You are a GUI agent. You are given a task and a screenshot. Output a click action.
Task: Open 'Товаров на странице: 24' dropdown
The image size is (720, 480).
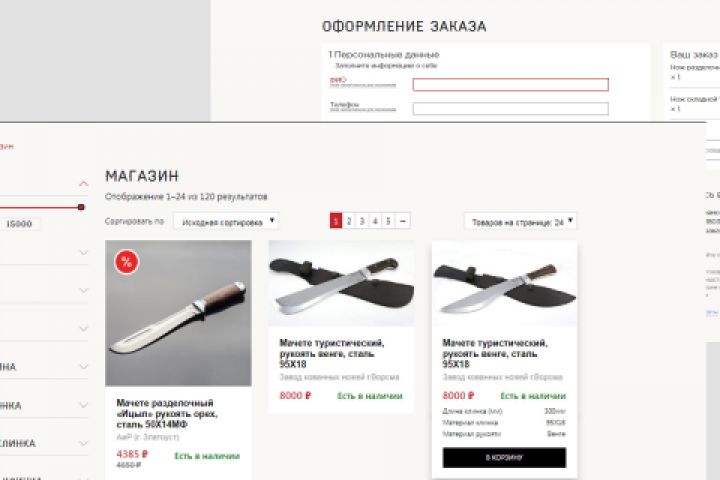coord(520,221)
